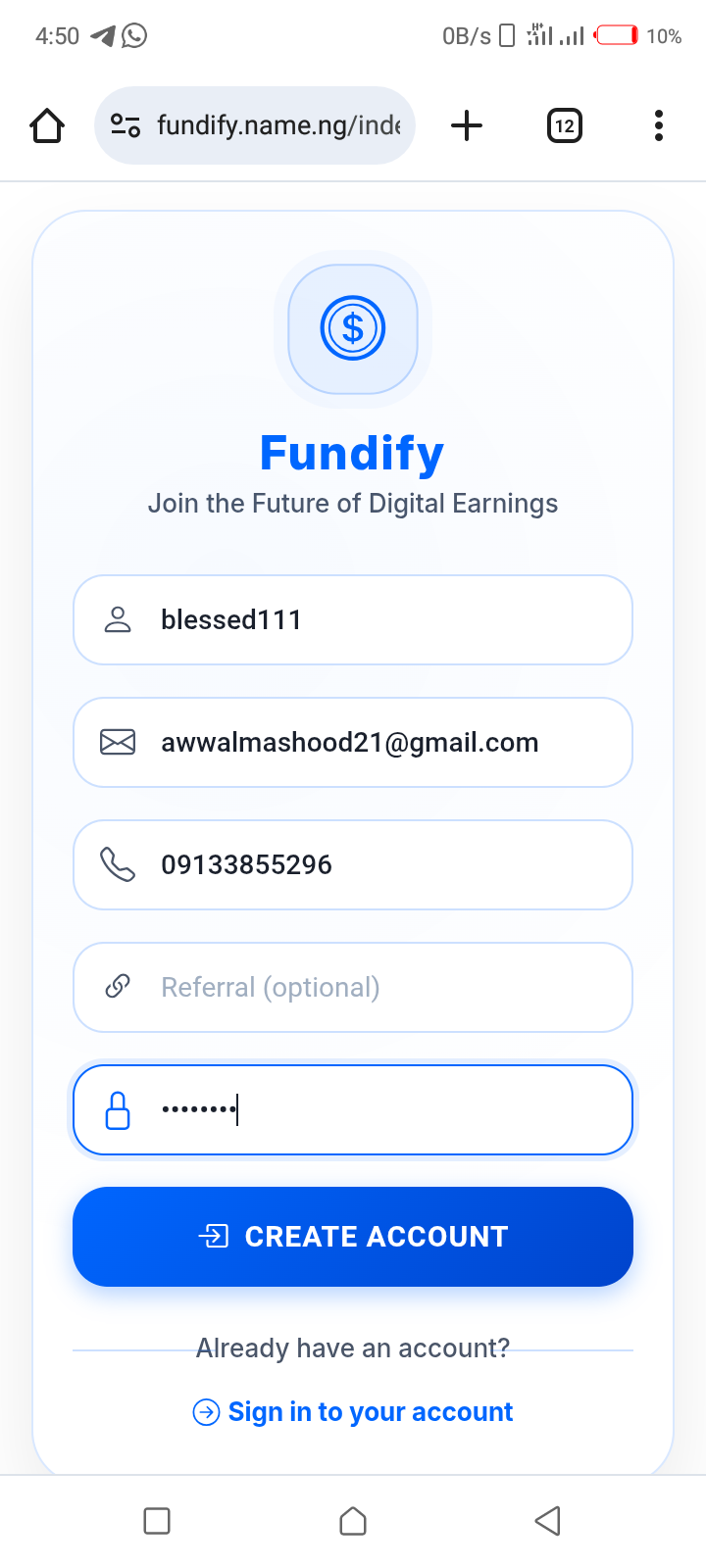This screenshot has height=1568, width=706.
Task: Tap the Android back navigation triangle
Action: (x=547, y=1521)
